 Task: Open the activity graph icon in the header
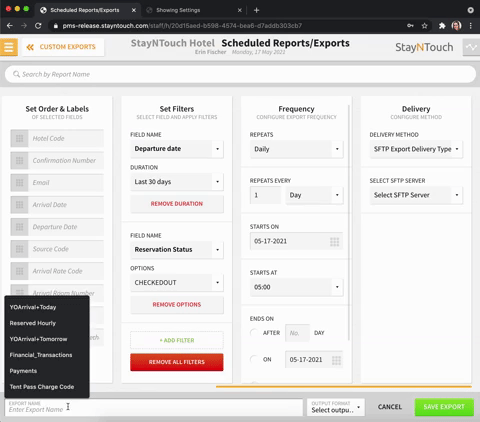click(x=471, y=47)
